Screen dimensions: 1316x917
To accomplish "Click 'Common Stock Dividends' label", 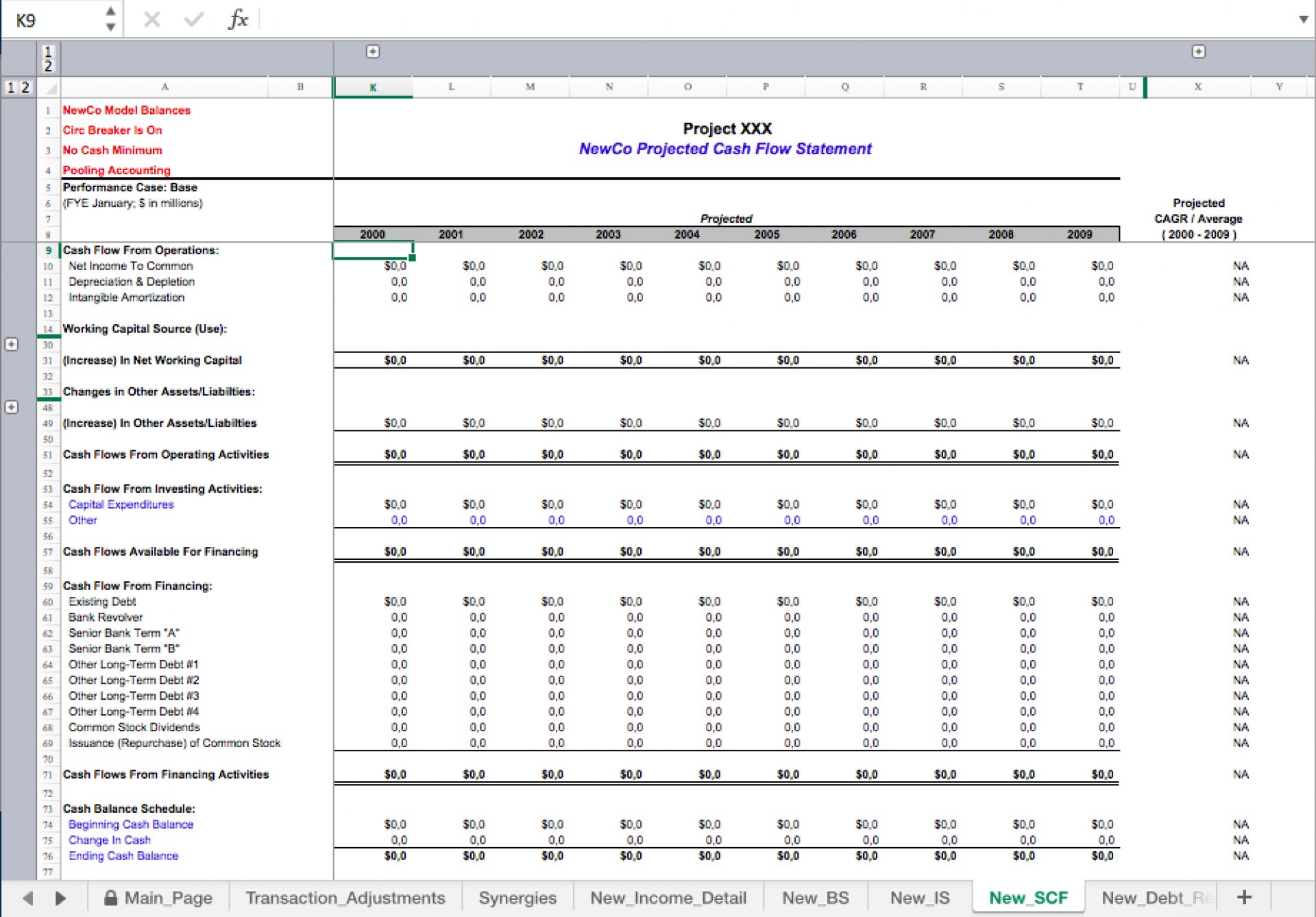I will pos(134,727).
